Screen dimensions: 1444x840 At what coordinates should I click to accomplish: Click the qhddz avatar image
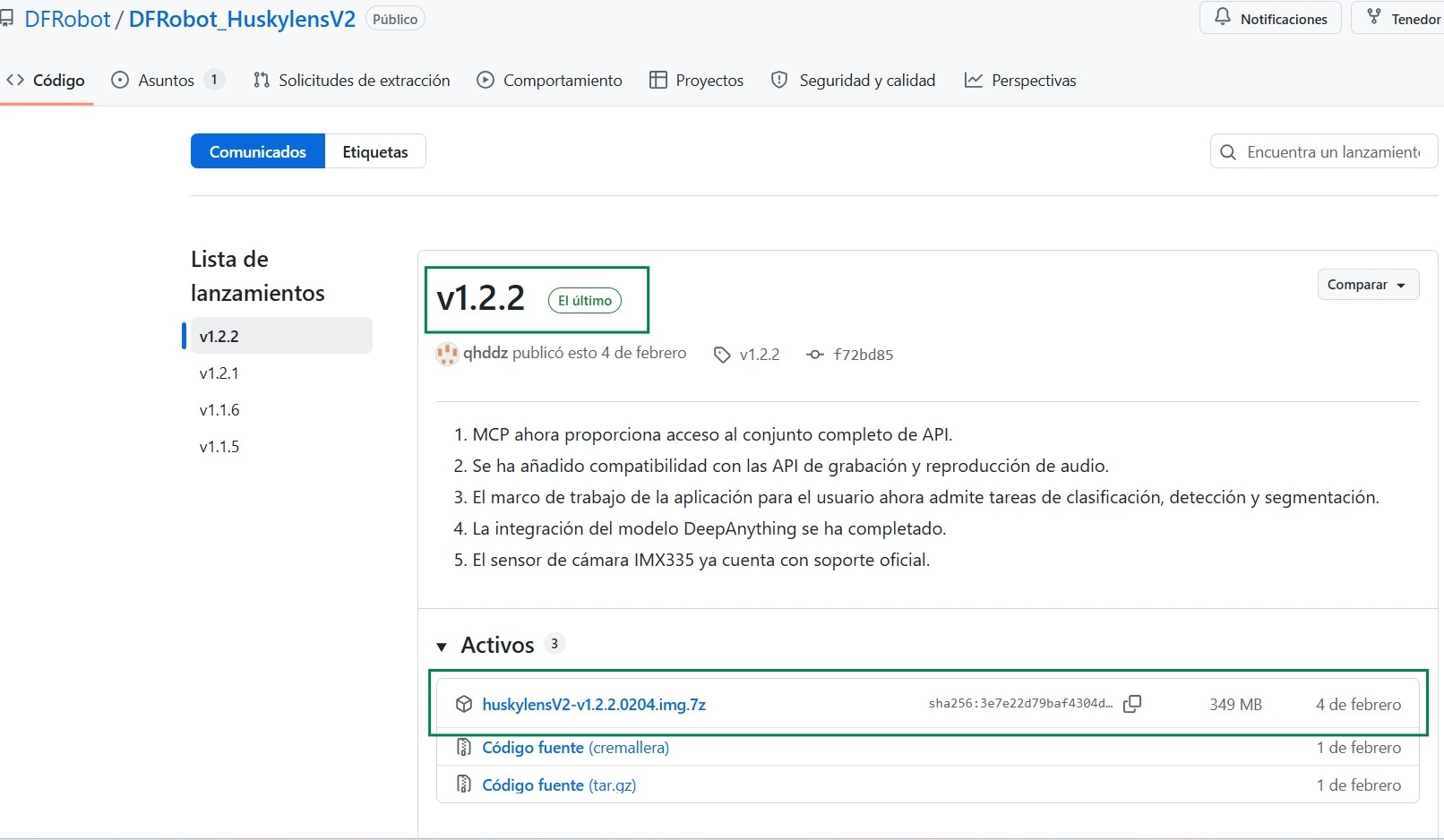point(447,354)
